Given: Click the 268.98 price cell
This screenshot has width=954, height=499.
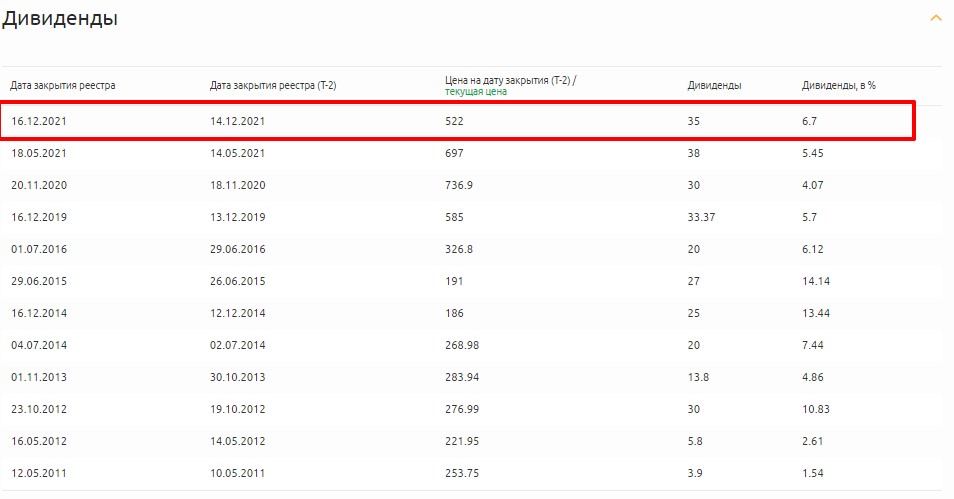Looking at the screenshot, I should [x=462, y=345].
